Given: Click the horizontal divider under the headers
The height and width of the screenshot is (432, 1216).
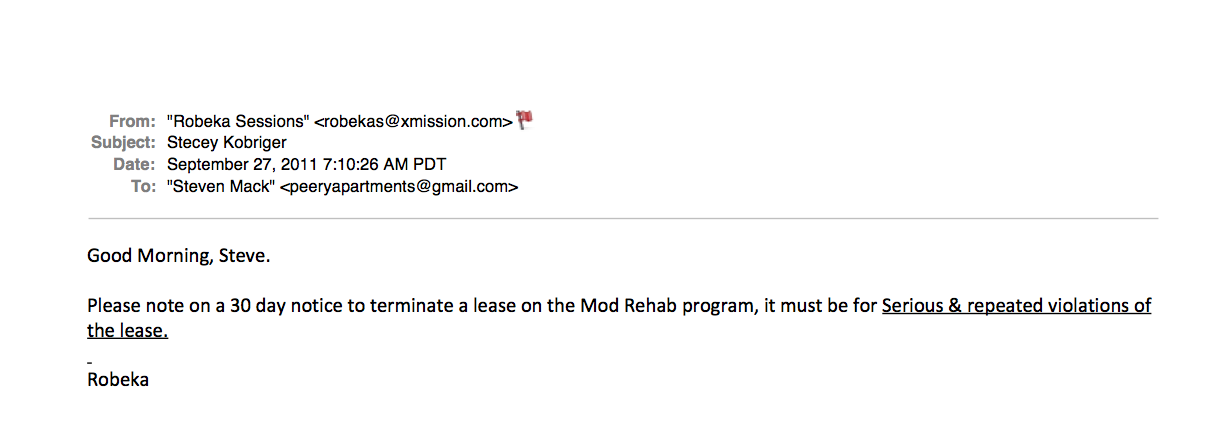Looking at the screenshot, I should click(623, 218).
